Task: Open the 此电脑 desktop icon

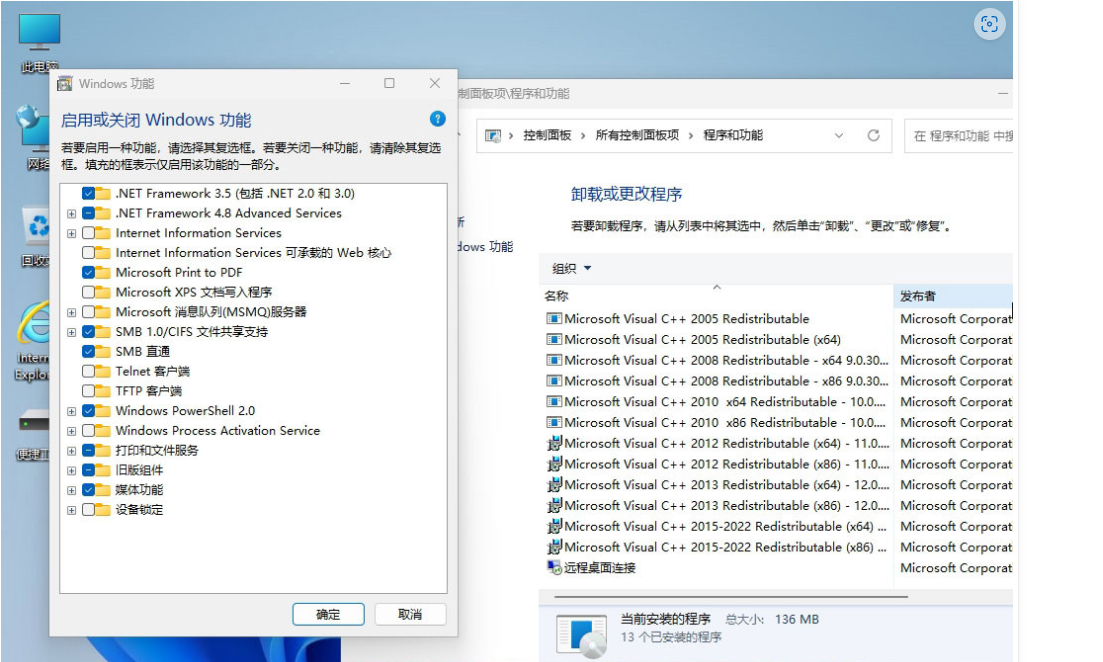Action: pos(39,42)
